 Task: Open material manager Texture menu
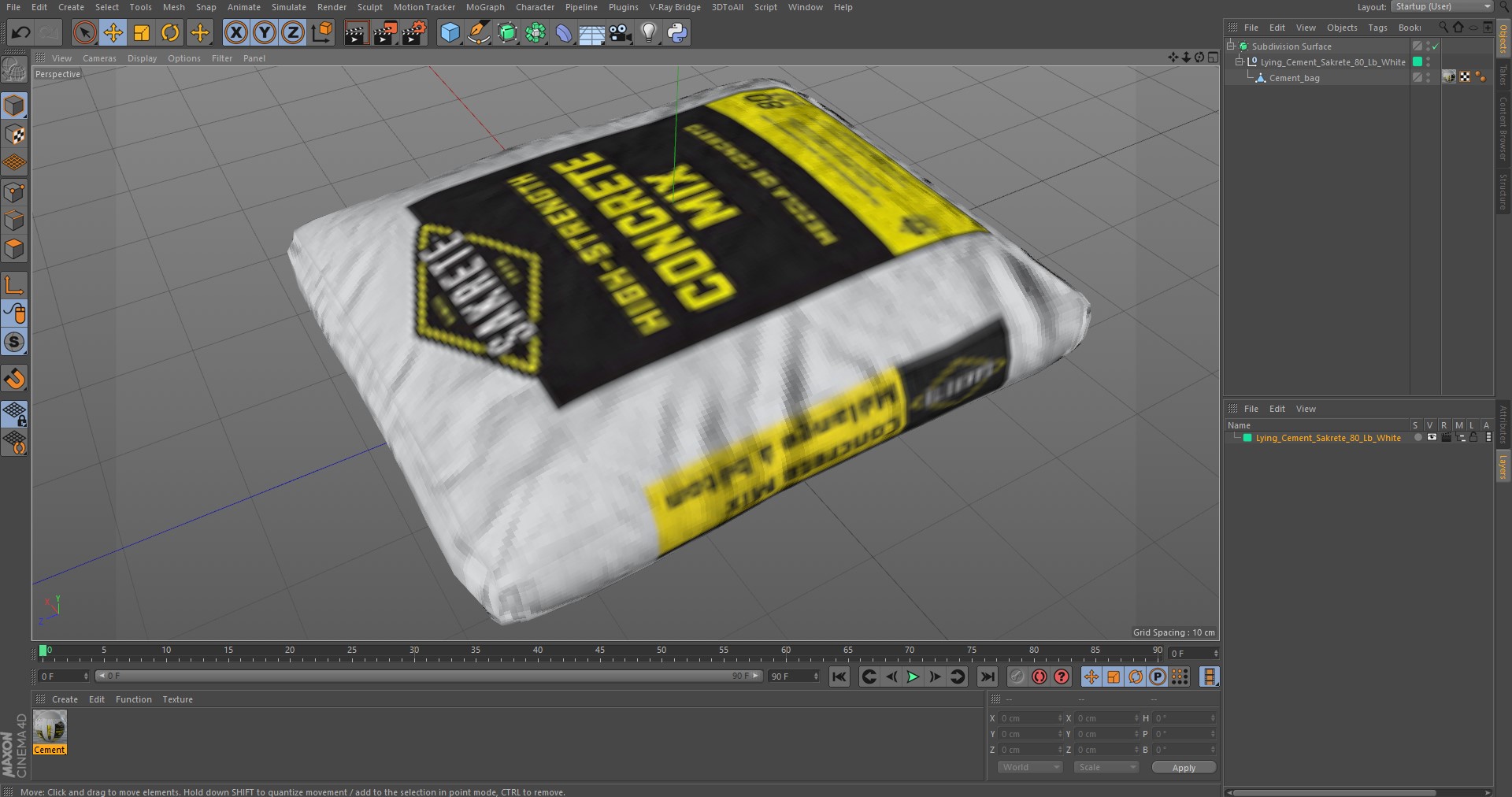pos(177,699)
